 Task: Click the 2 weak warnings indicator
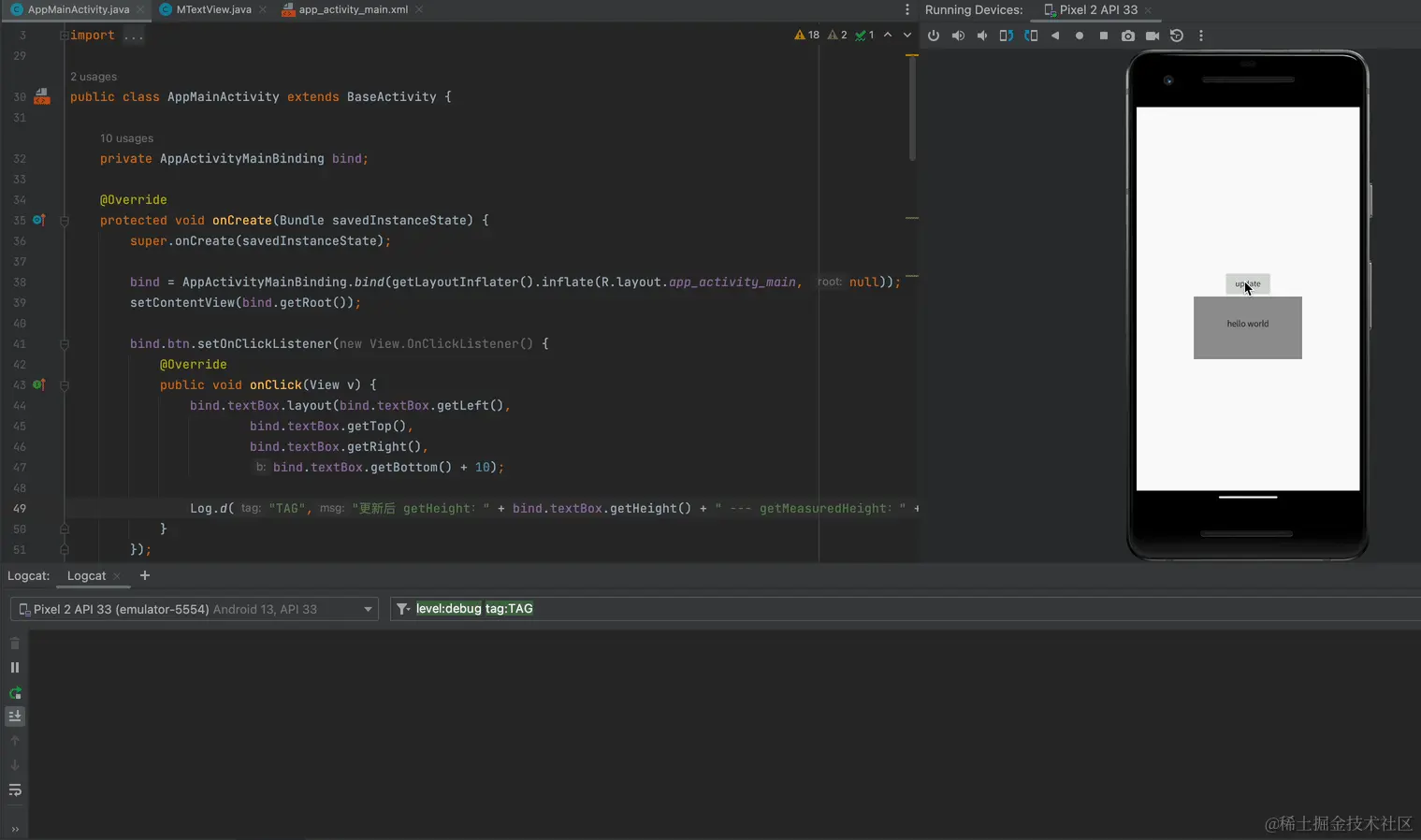coord(837,36)
